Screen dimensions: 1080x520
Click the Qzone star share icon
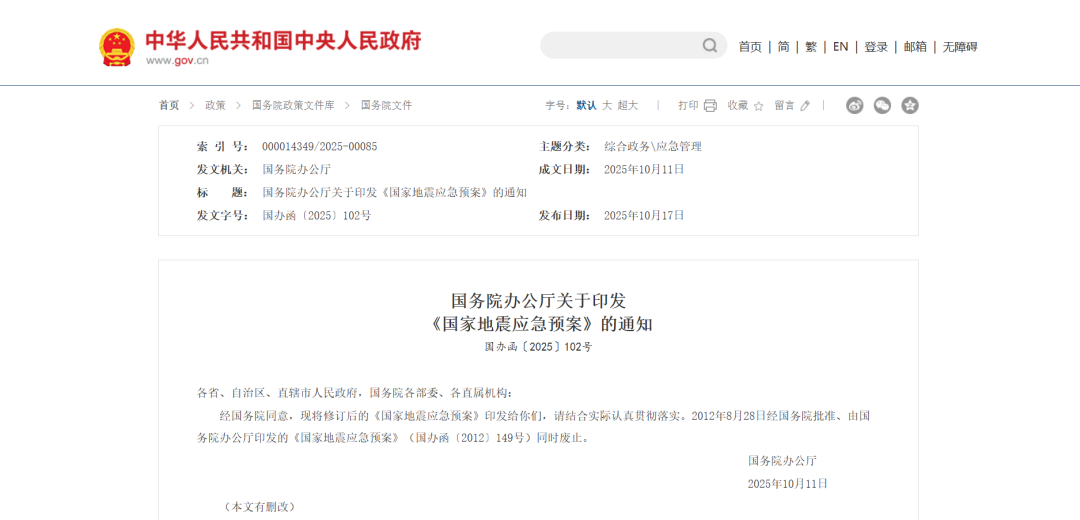tap(910, 105)
